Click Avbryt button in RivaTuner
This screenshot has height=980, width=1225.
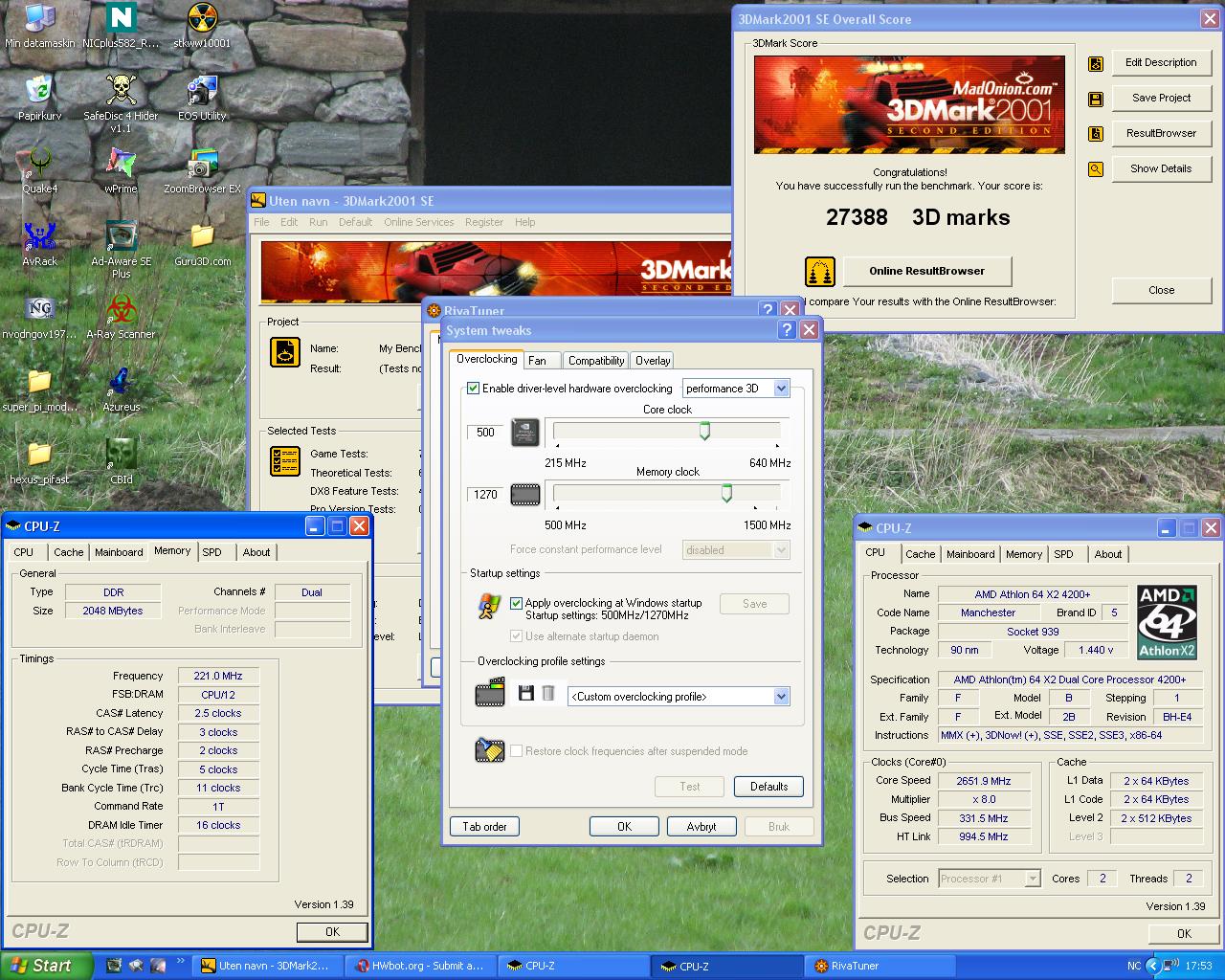click(x=702, y=827)
